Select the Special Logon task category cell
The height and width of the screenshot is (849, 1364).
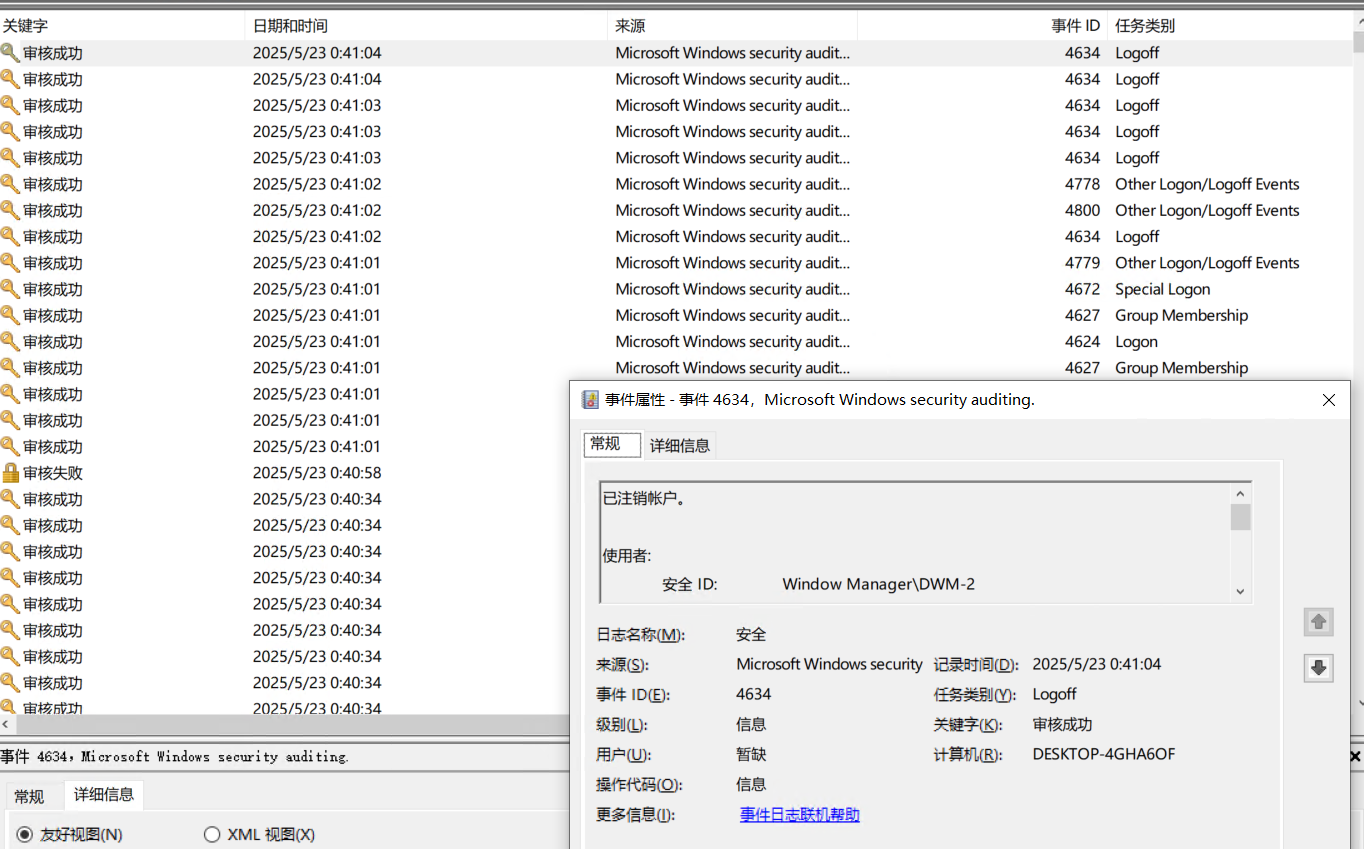(1162, 289)
